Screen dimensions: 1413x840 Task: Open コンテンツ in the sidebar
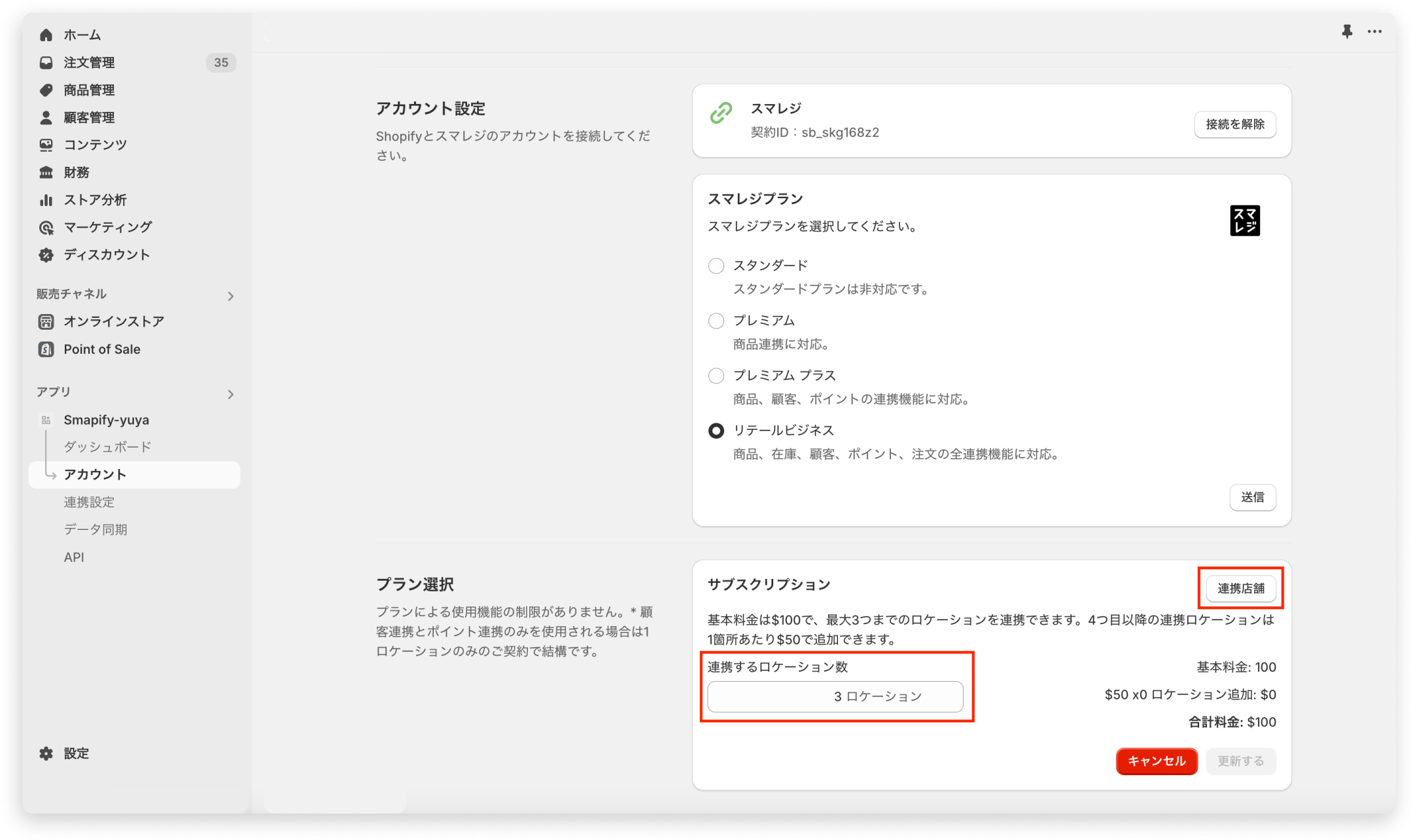point(95,145)
